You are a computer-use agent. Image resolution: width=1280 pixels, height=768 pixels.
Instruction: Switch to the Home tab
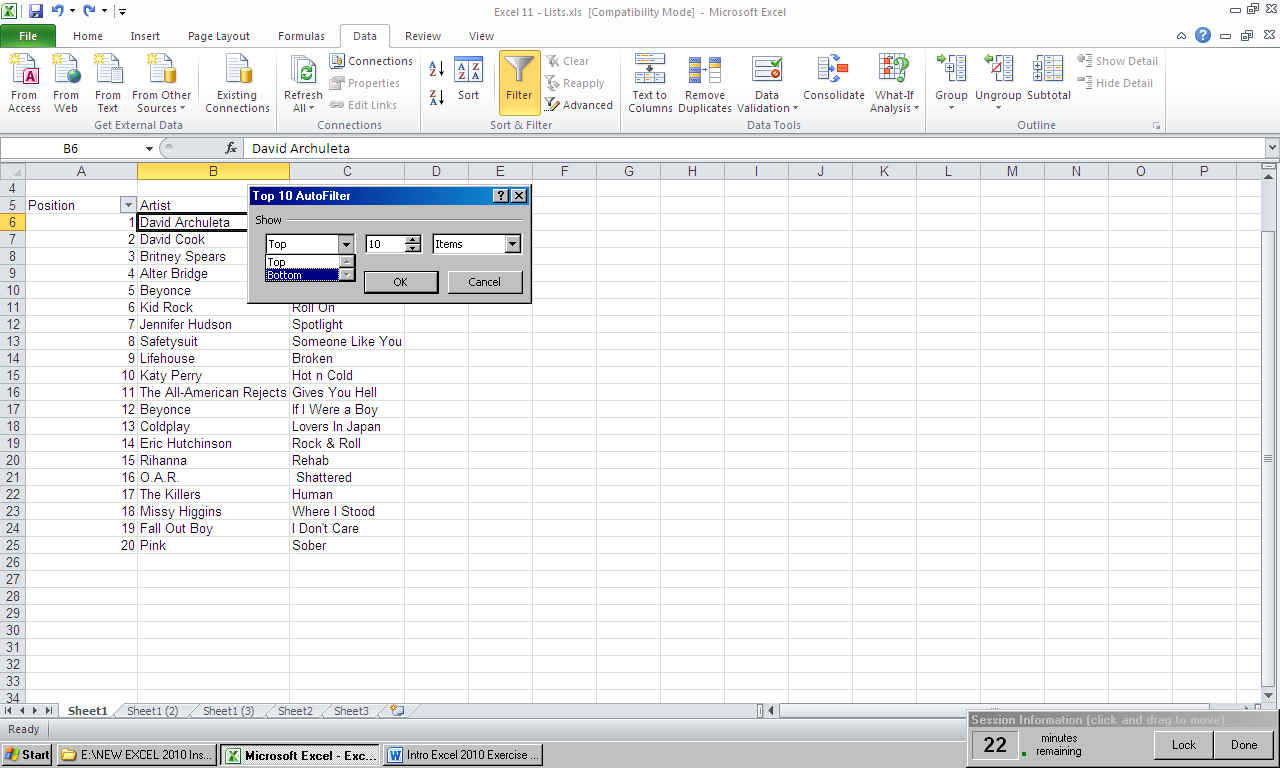[x=88, y=36]
